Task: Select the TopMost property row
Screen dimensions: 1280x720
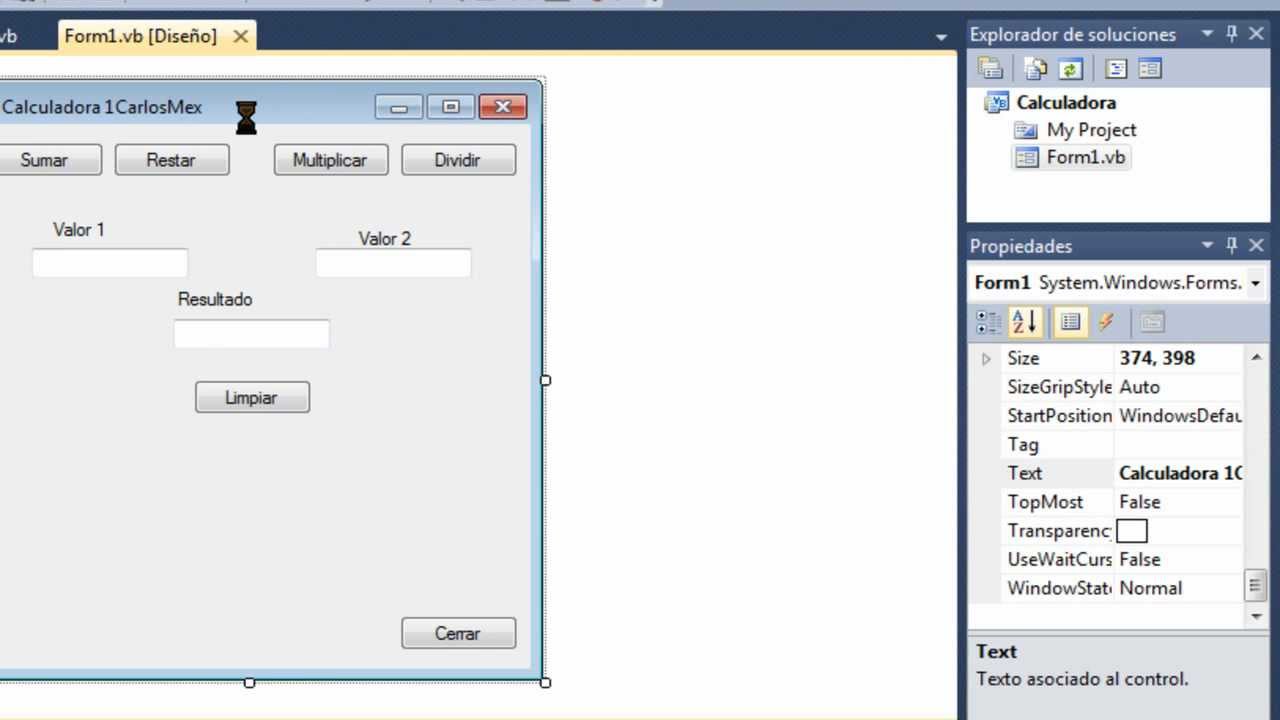Action: [x=1123, y=502]
